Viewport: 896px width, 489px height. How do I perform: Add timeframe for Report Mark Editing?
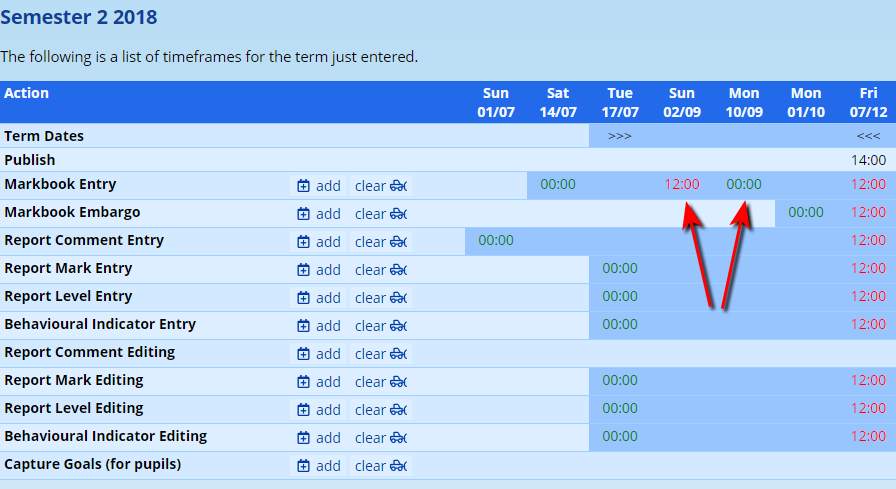point(318,382)
